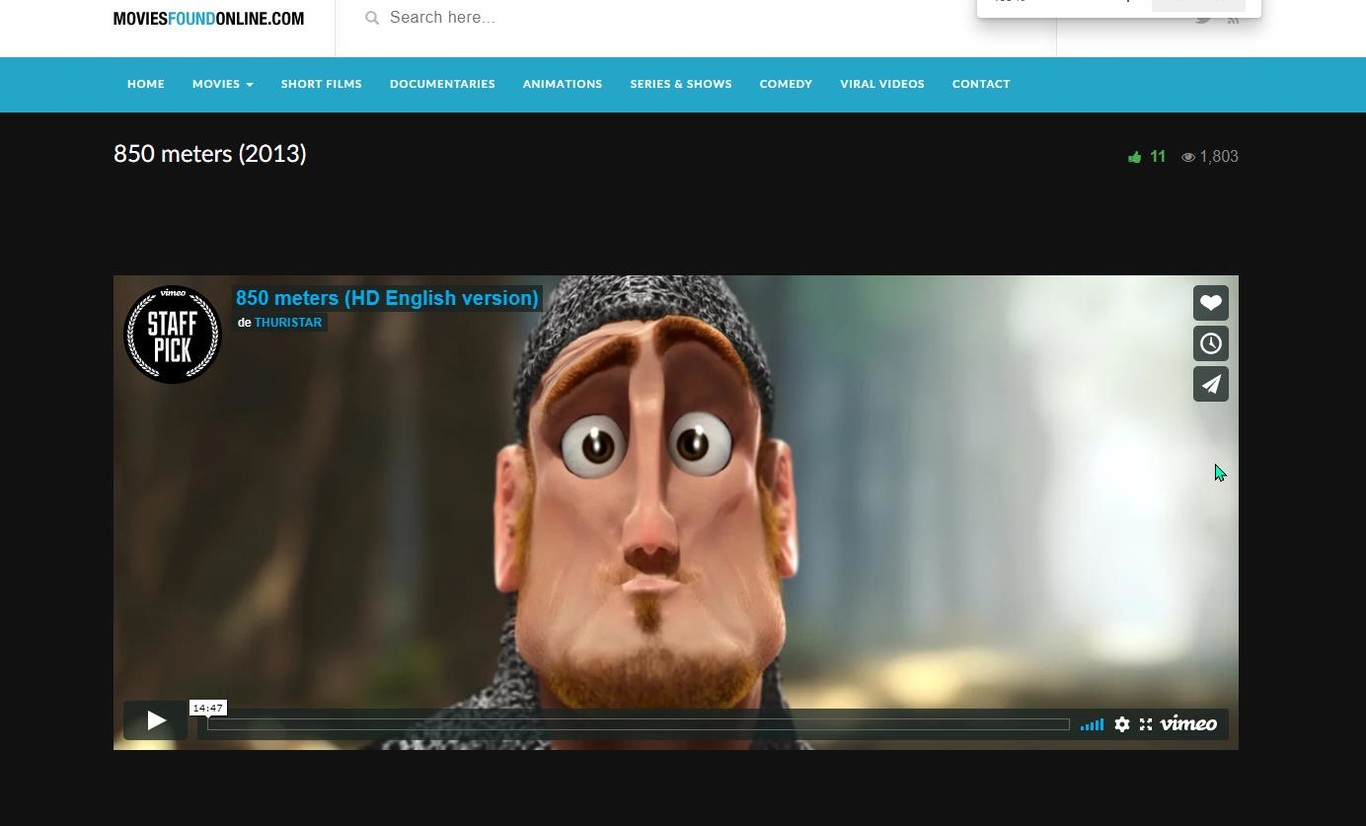
Task: Expand the MOVIES dropdown menu
Action: click(x=222, y=84)
